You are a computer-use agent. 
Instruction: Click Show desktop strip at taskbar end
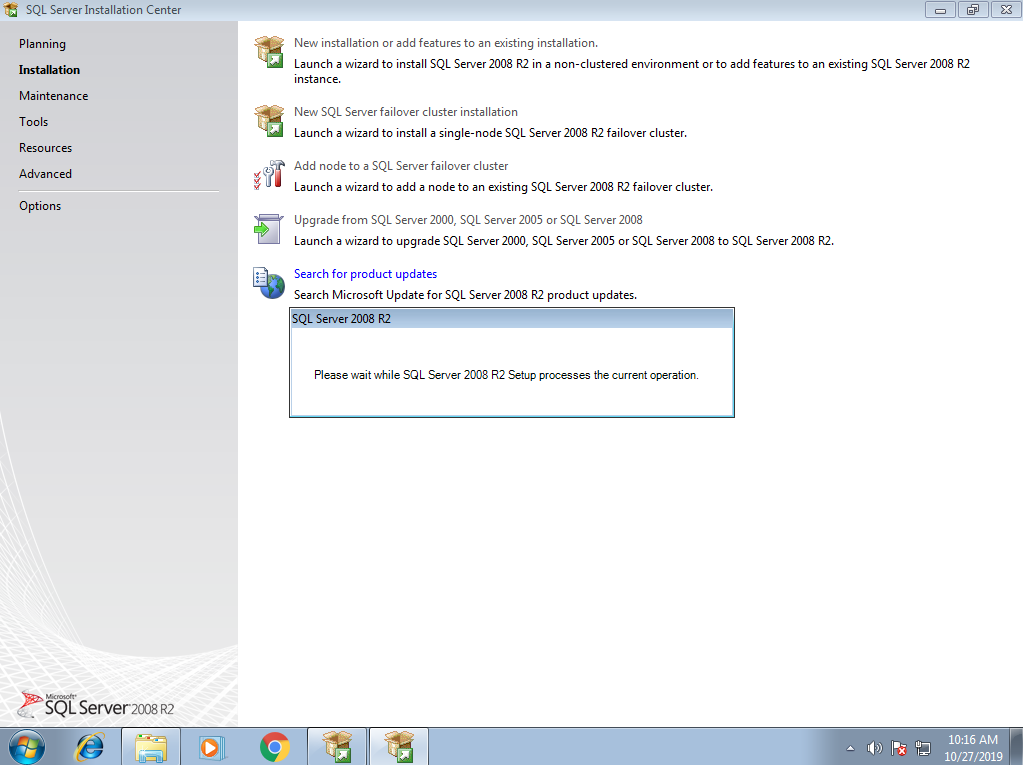point(1018,747)
